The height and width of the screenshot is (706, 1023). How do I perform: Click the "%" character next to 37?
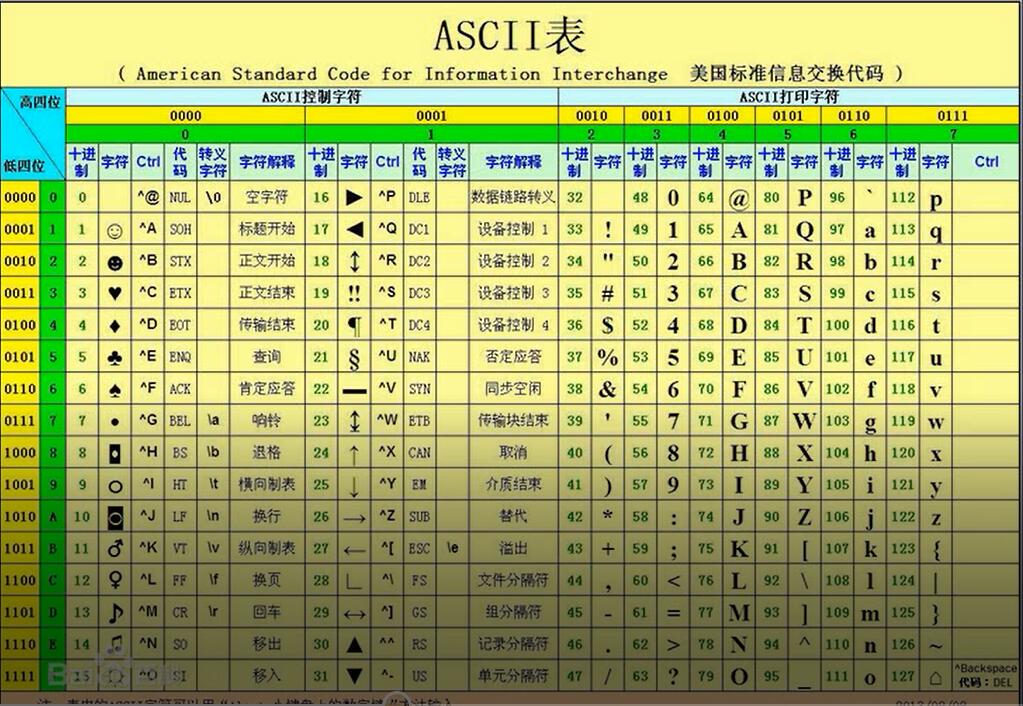tap(607, 357)
